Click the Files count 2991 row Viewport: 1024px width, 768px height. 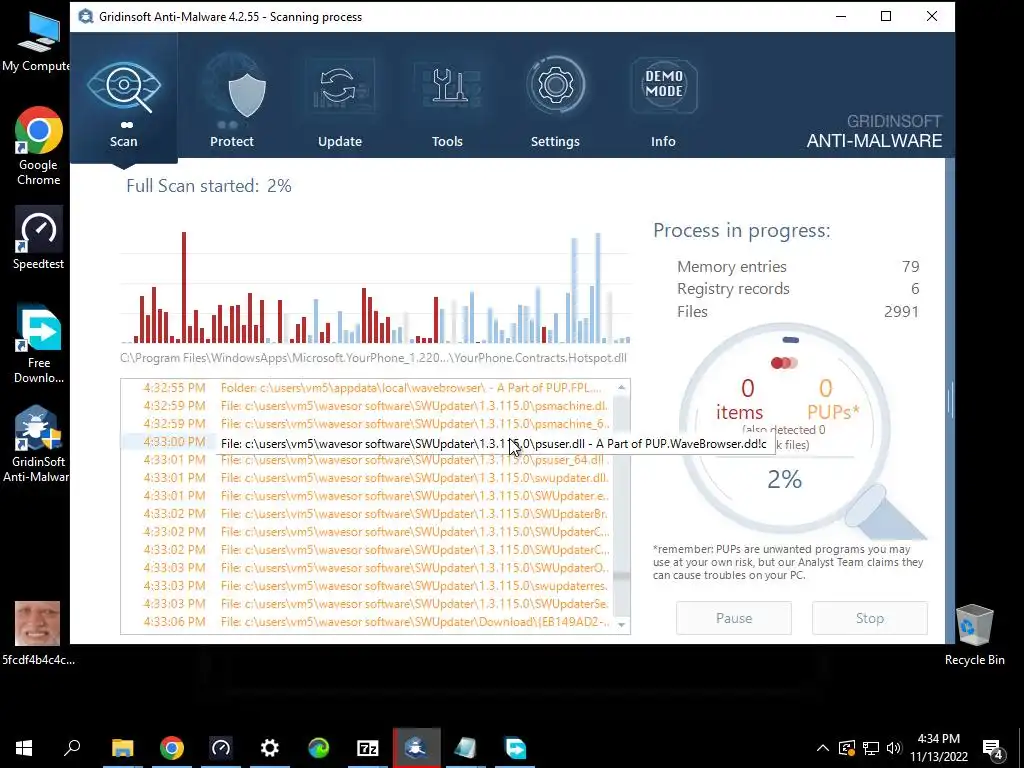[798, 312]
